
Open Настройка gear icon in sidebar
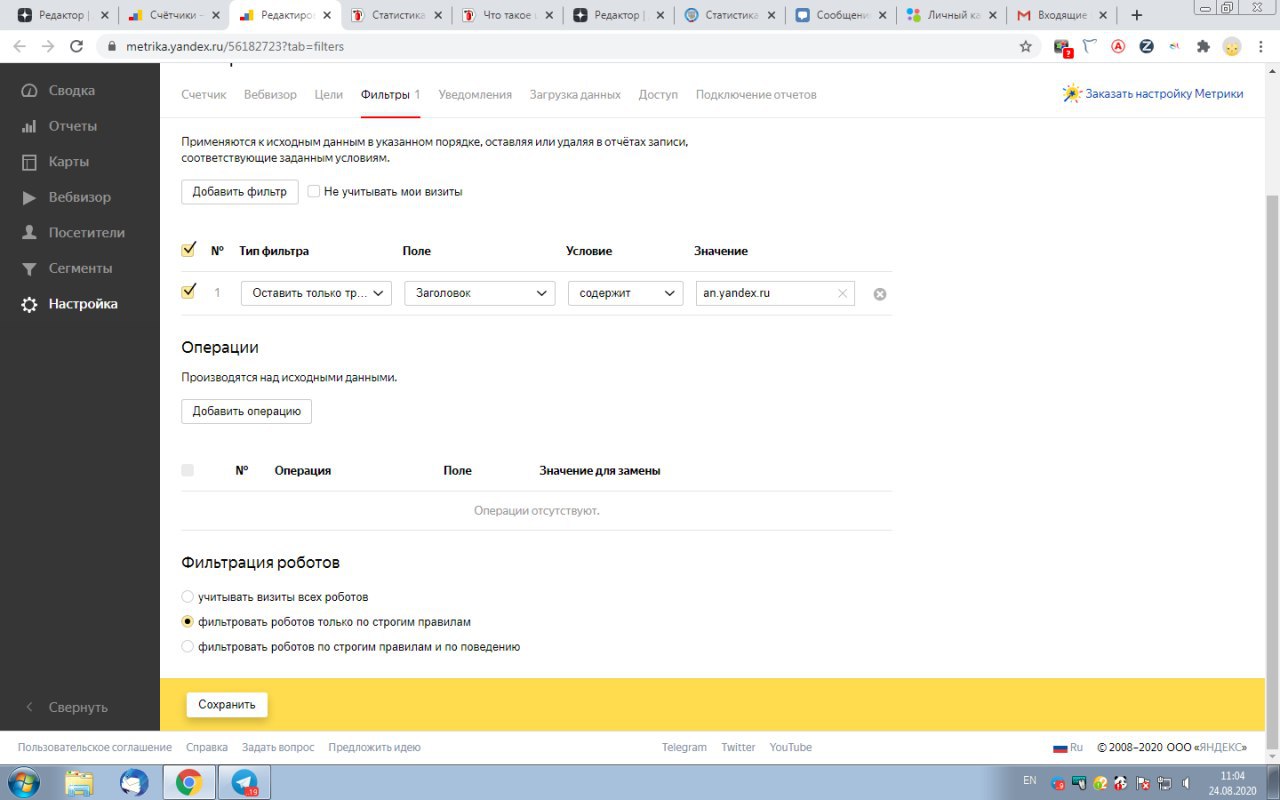coord(29,304)
